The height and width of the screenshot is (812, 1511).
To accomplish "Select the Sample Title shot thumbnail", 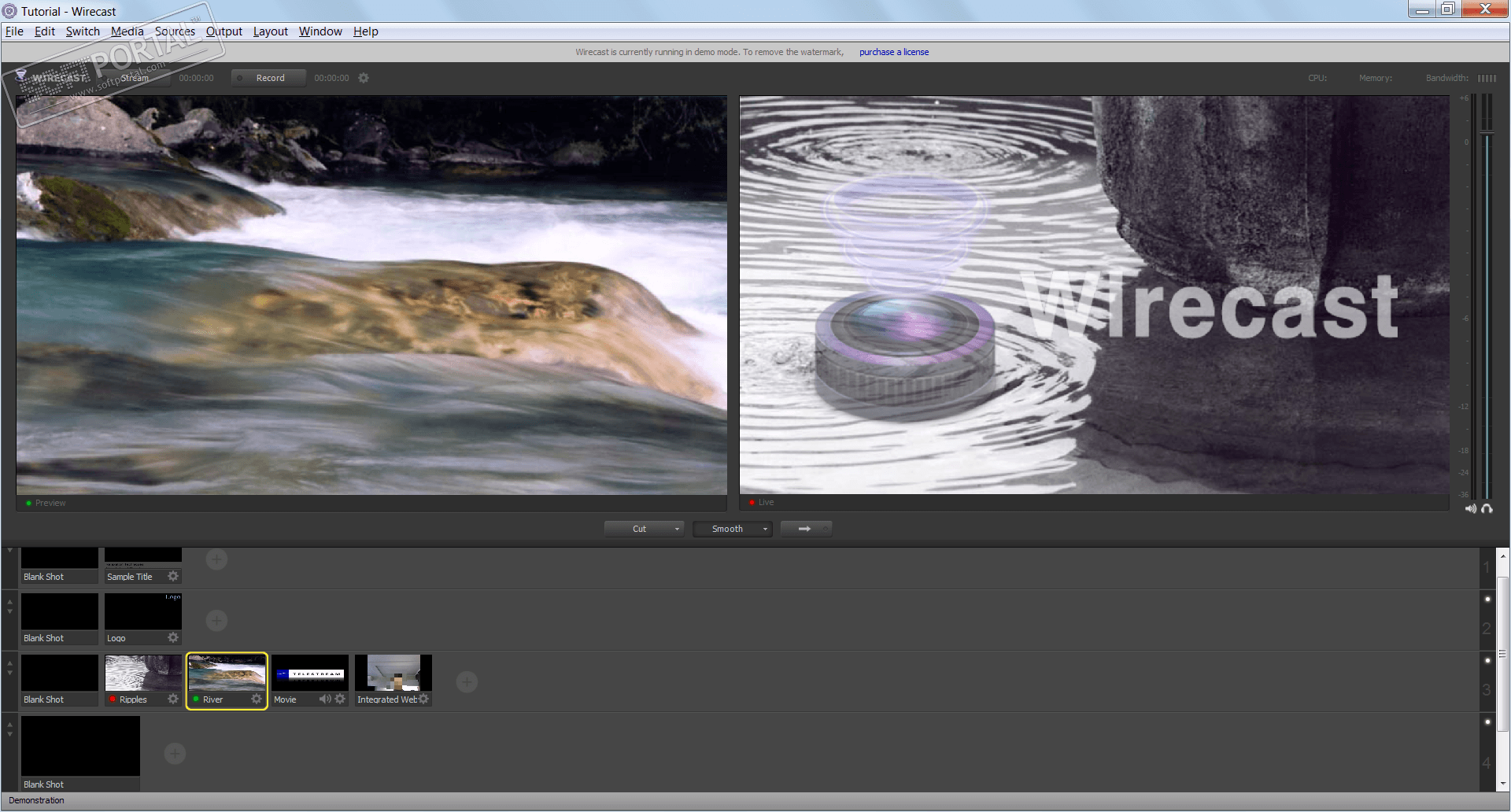I will pyautogui.click(x=143, y=559).
